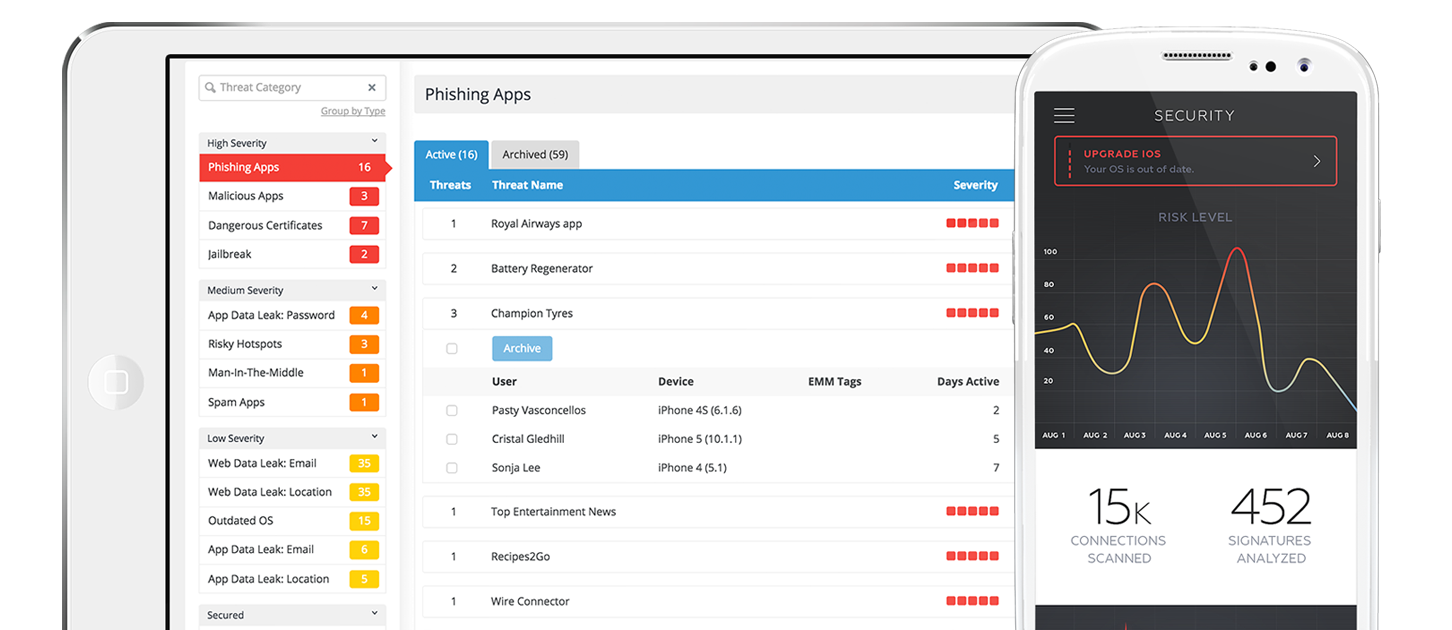
Task: Check the box for Sonja Lee
Action: (x=452, y=468)
